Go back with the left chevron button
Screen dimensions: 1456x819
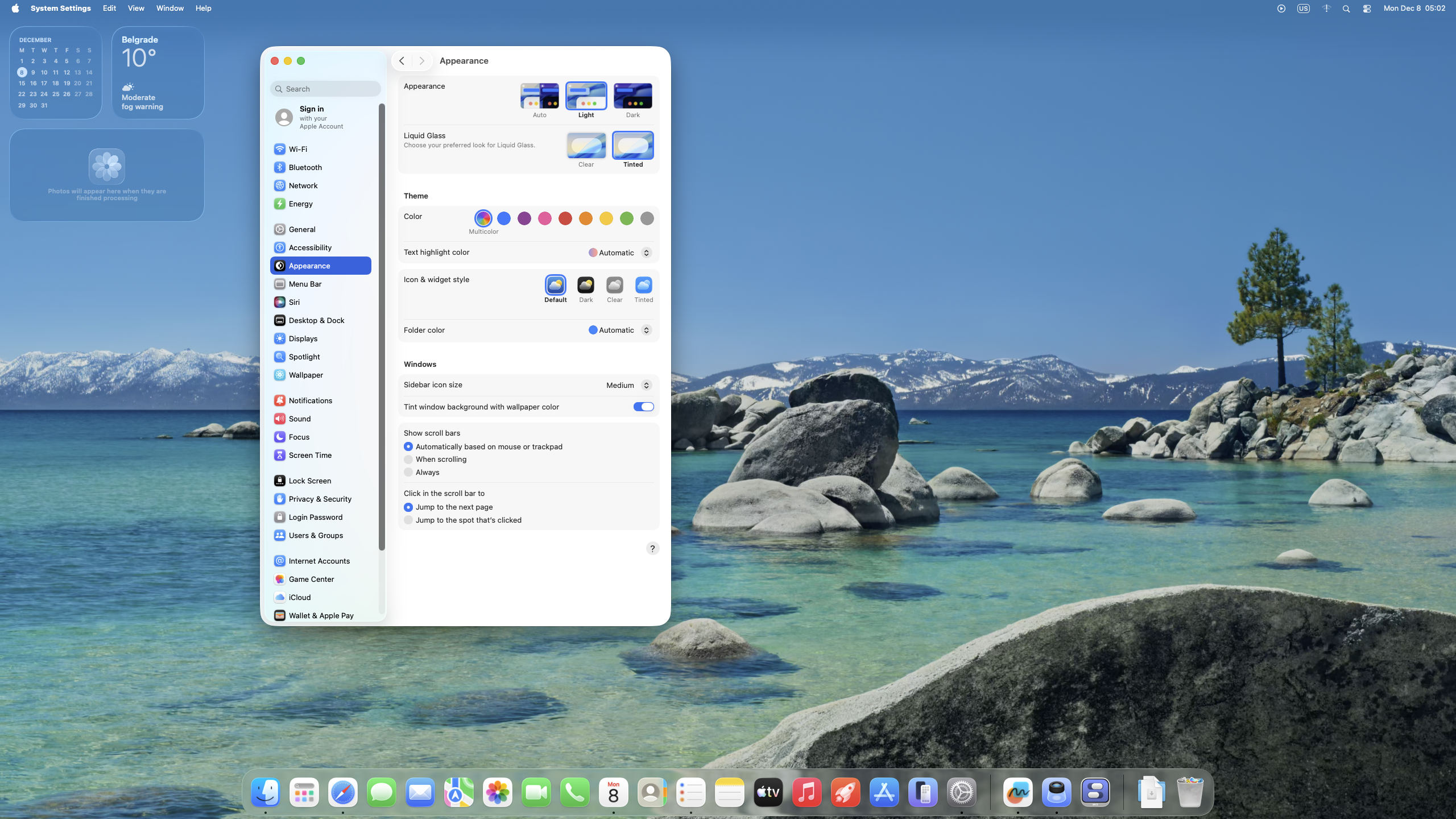pyautogui.click(x=402, y=61)
